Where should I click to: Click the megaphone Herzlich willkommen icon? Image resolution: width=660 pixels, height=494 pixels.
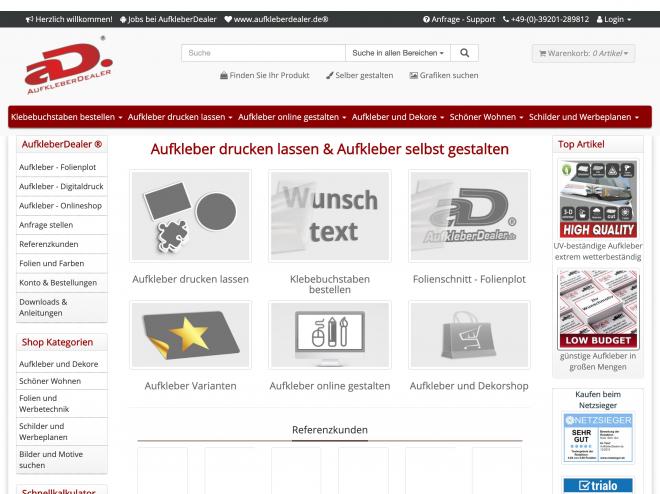point(29,19)
